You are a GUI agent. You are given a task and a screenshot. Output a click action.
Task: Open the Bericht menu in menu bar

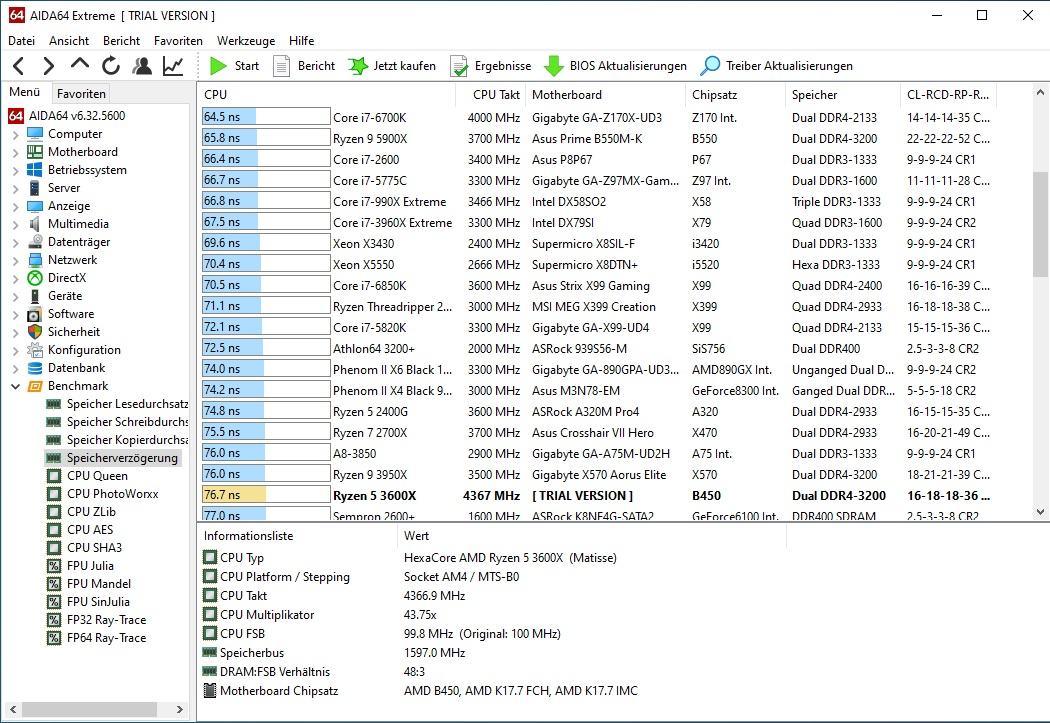pyautogui.click(x=121, y=41)
